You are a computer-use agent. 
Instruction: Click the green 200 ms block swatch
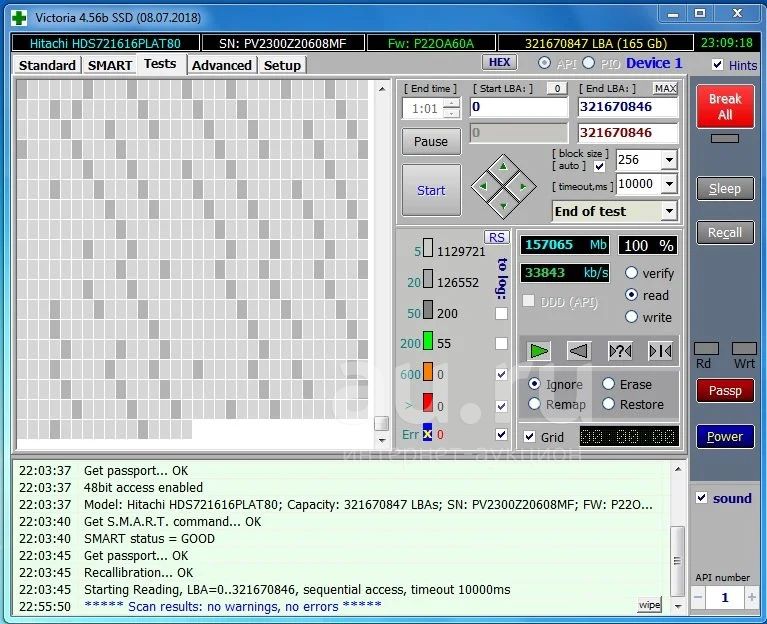click(428, 340)
